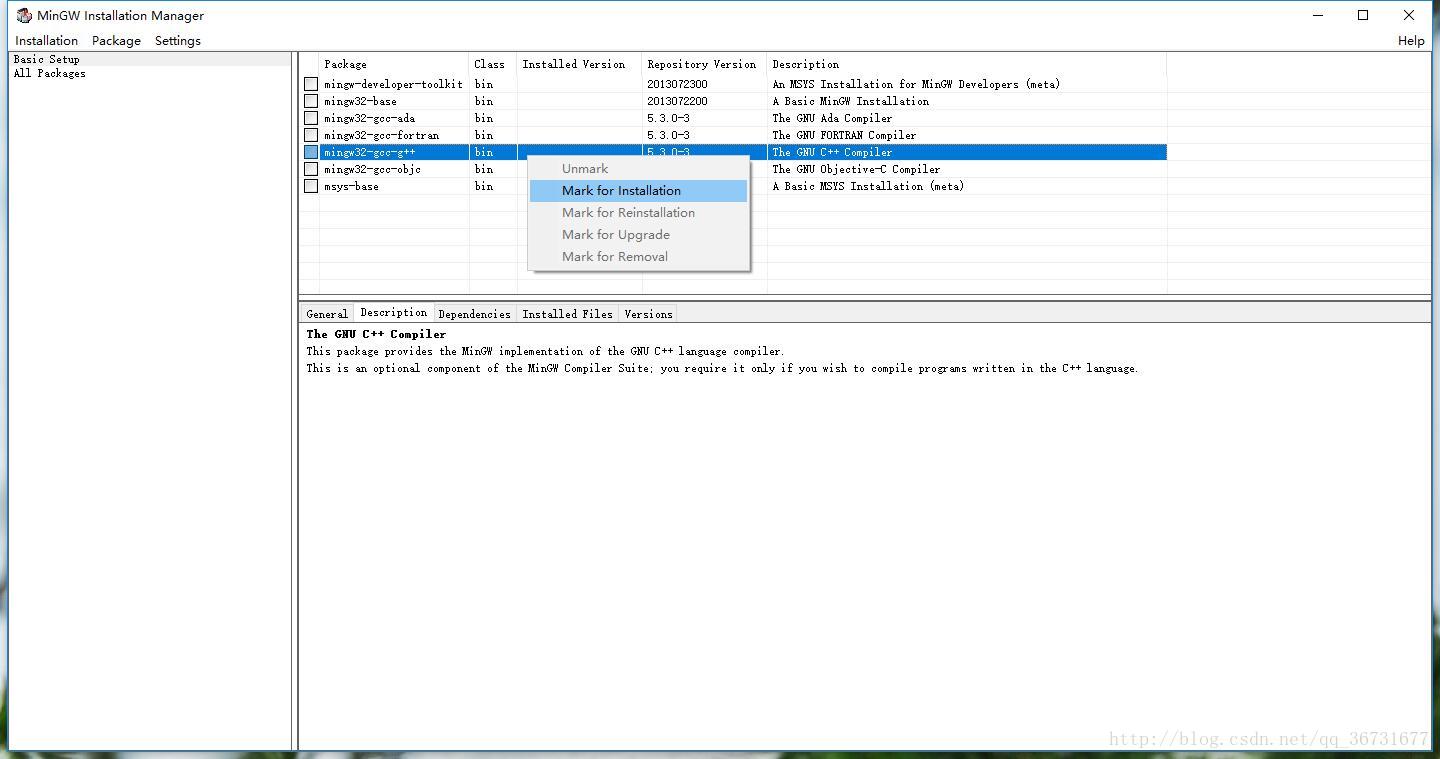Switch to the Dependencies tab

pos(475,314)
